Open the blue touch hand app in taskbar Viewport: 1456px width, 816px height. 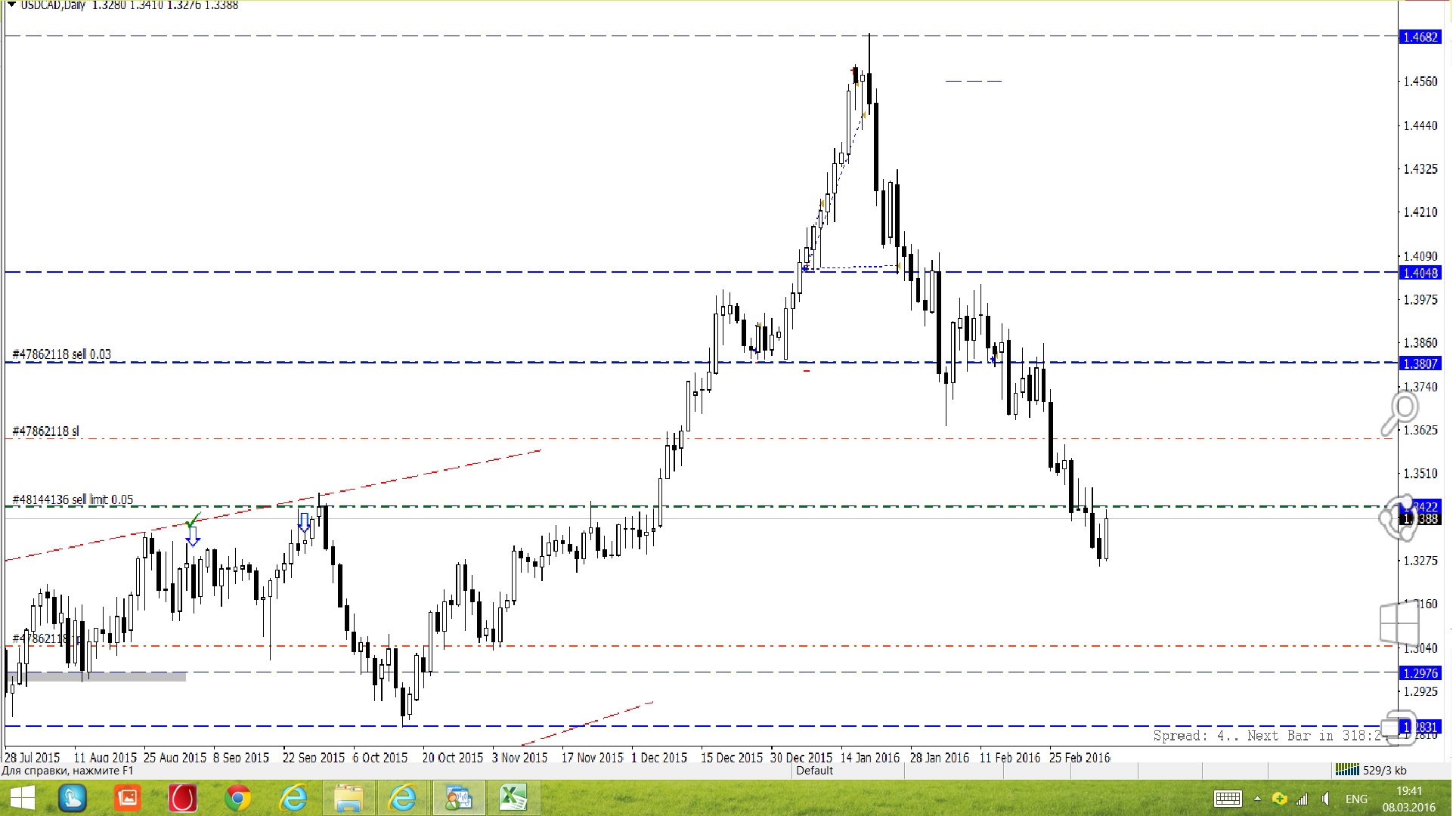pos(73,798)
